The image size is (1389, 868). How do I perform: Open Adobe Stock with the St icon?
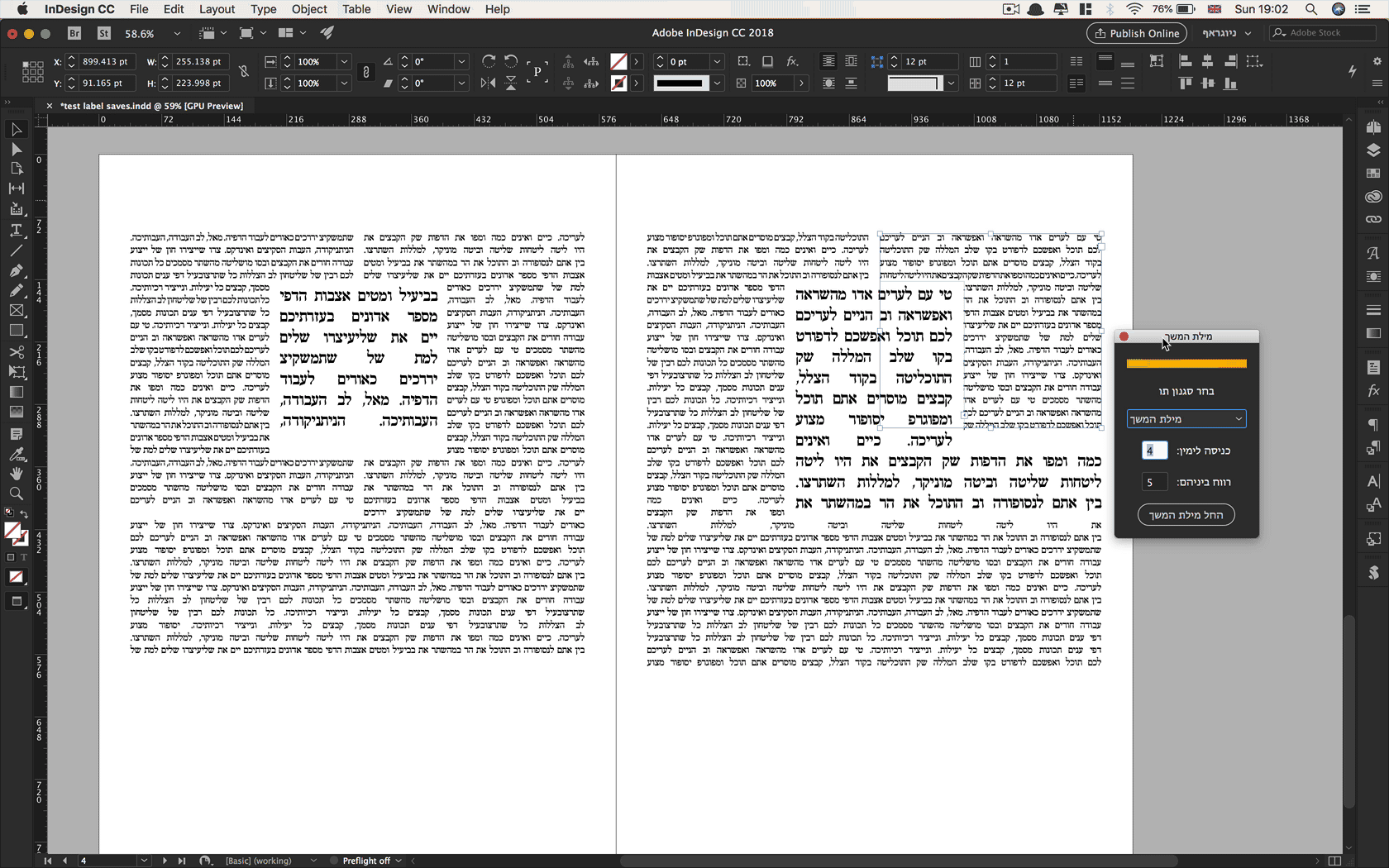tap(104, 33)
